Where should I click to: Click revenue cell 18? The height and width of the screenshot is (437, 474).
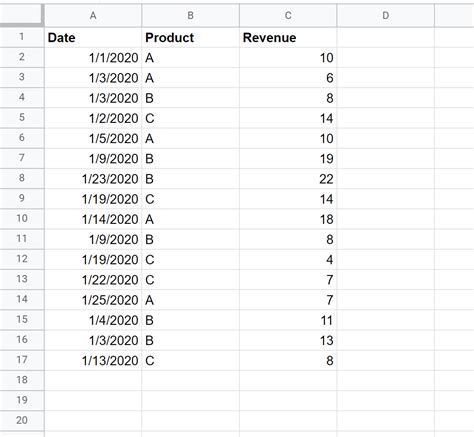click(x=288, y=219)
